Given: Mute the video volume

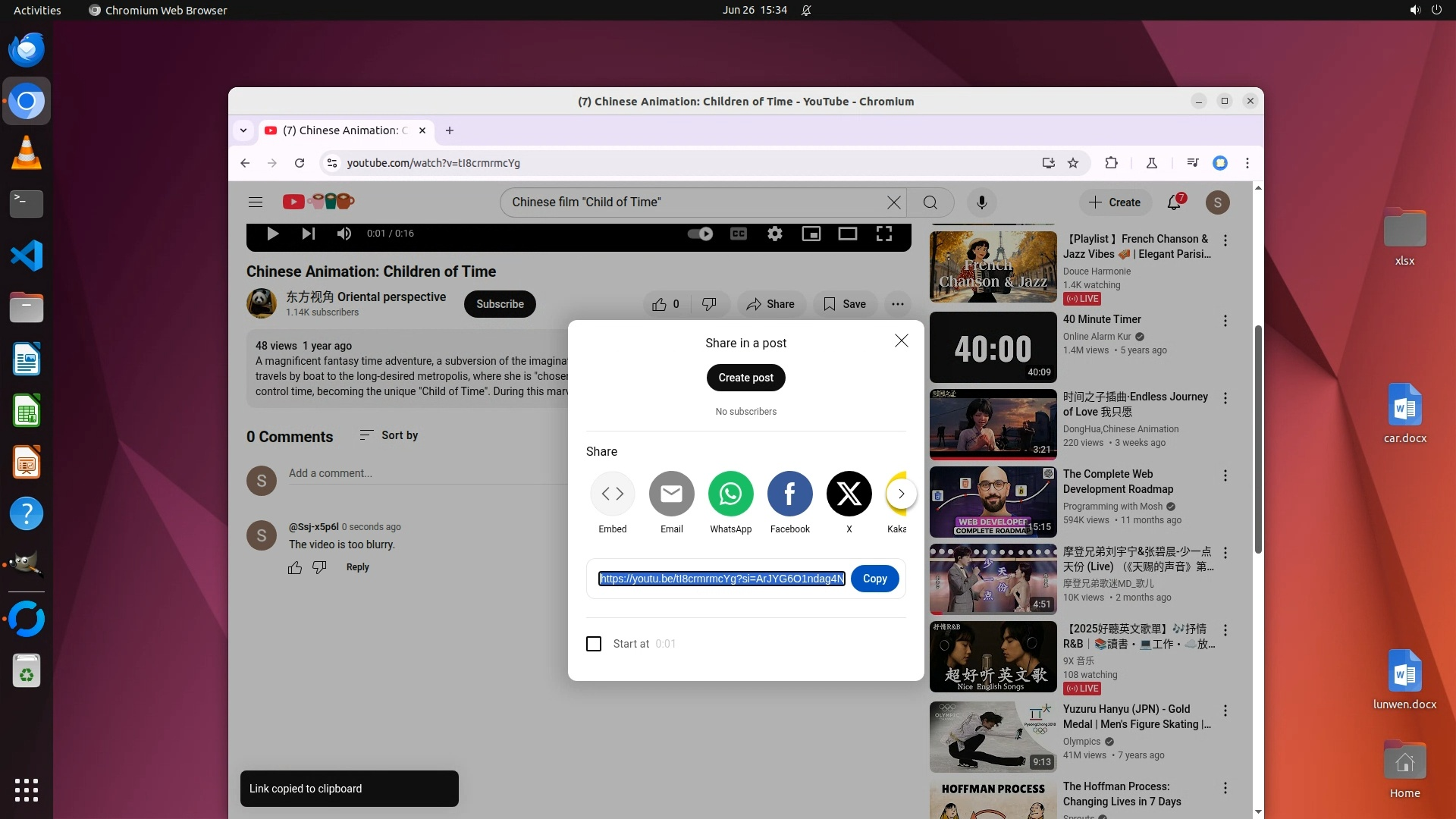Looking at the screenshot, I should (x=344, y=234).
